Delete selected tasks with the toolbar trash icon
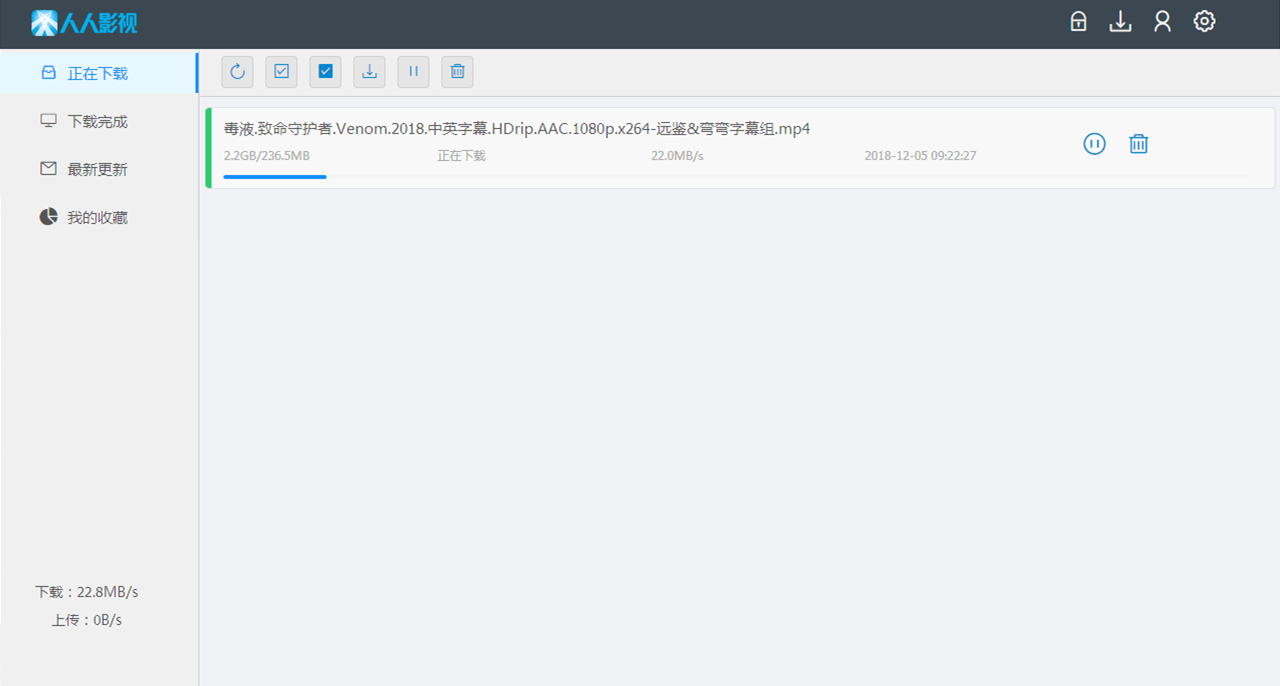This screenshot has height=686, width=1280. [x=457, y=71]
